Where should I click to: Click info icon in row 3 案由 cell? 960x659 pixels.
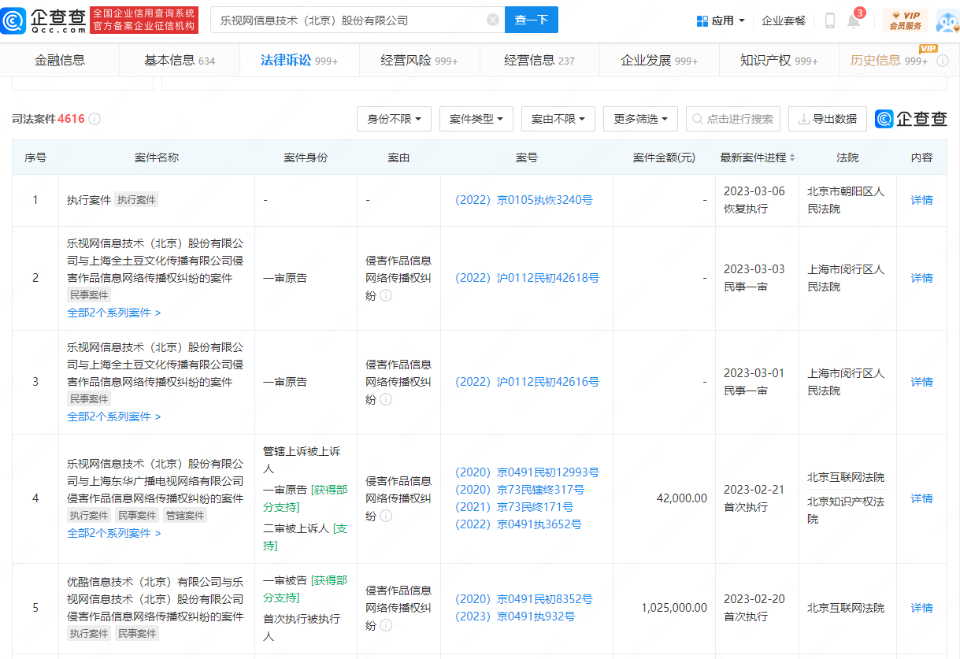(x=386, y=400)
